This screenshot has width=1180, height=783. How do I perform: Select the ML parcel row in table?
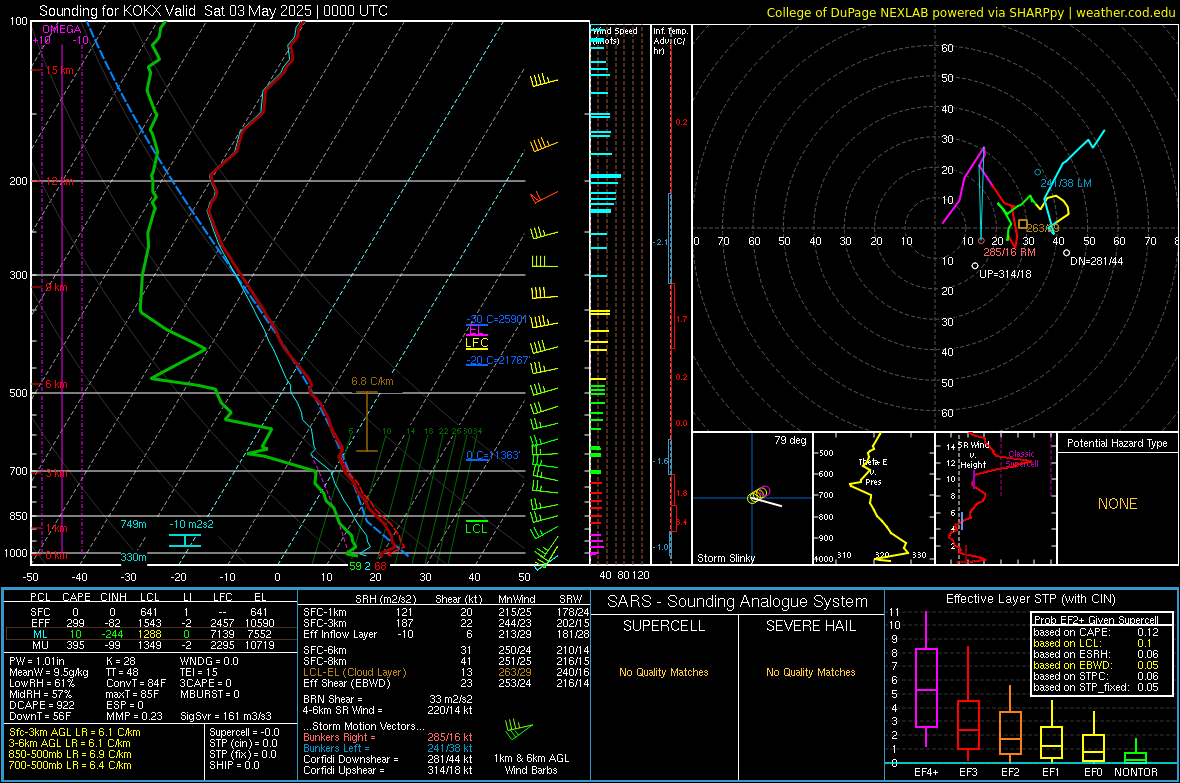[151, 634]
